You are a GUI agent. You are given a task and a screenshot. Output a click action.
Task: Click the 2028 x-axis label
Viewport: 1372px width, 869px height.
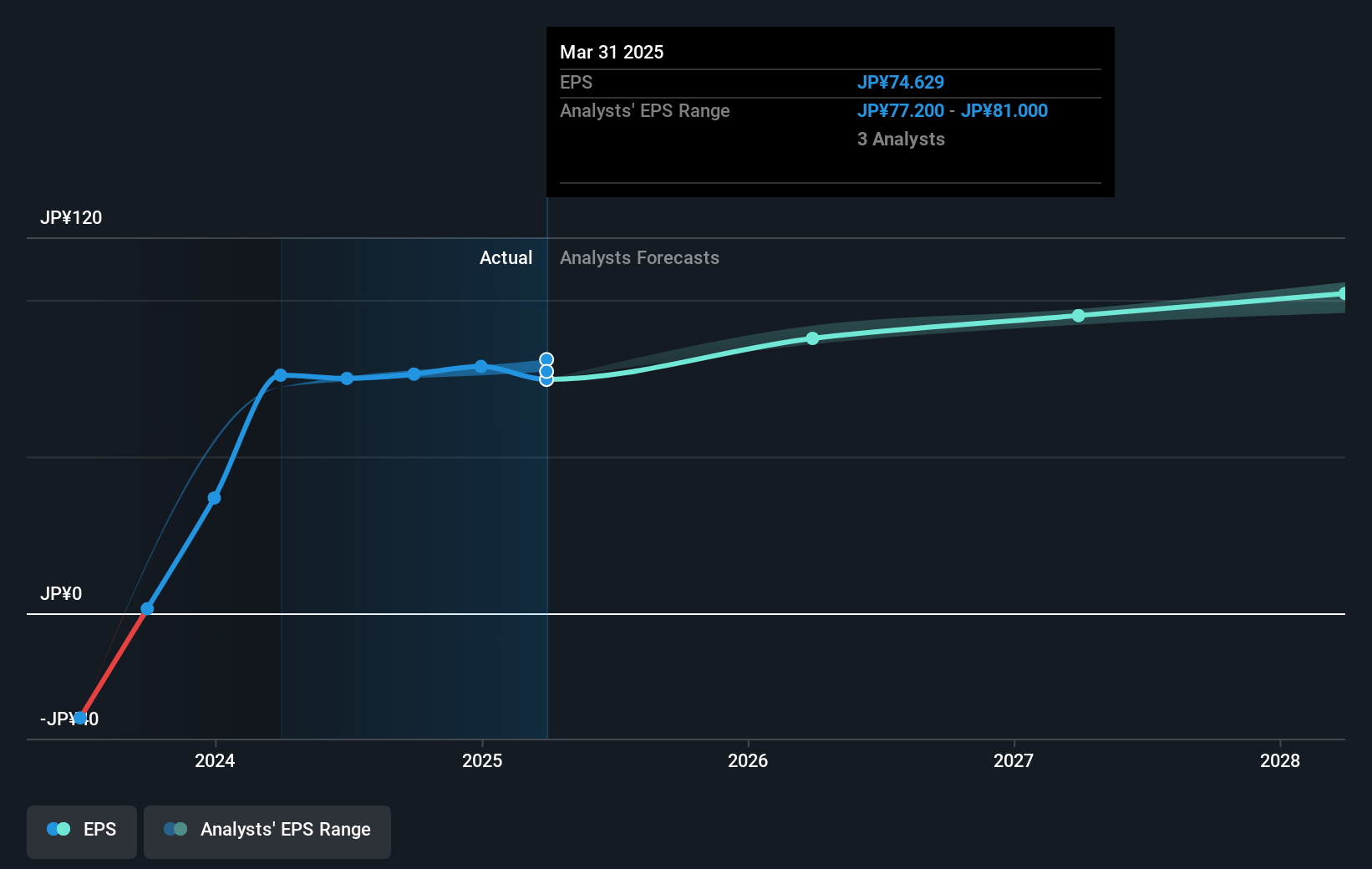1280,760
